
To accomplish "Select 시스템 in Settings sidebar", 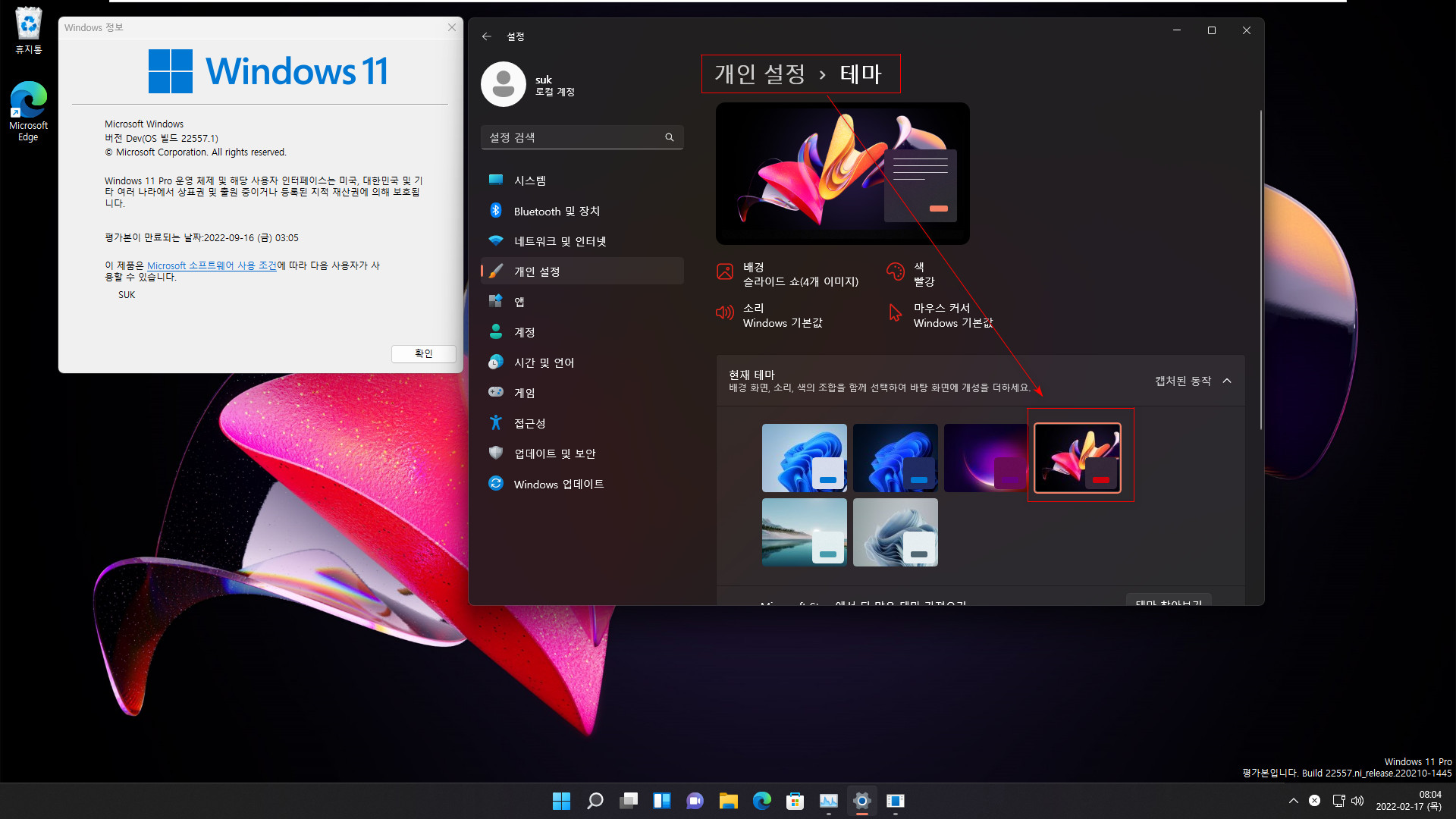I will [582, 180].
